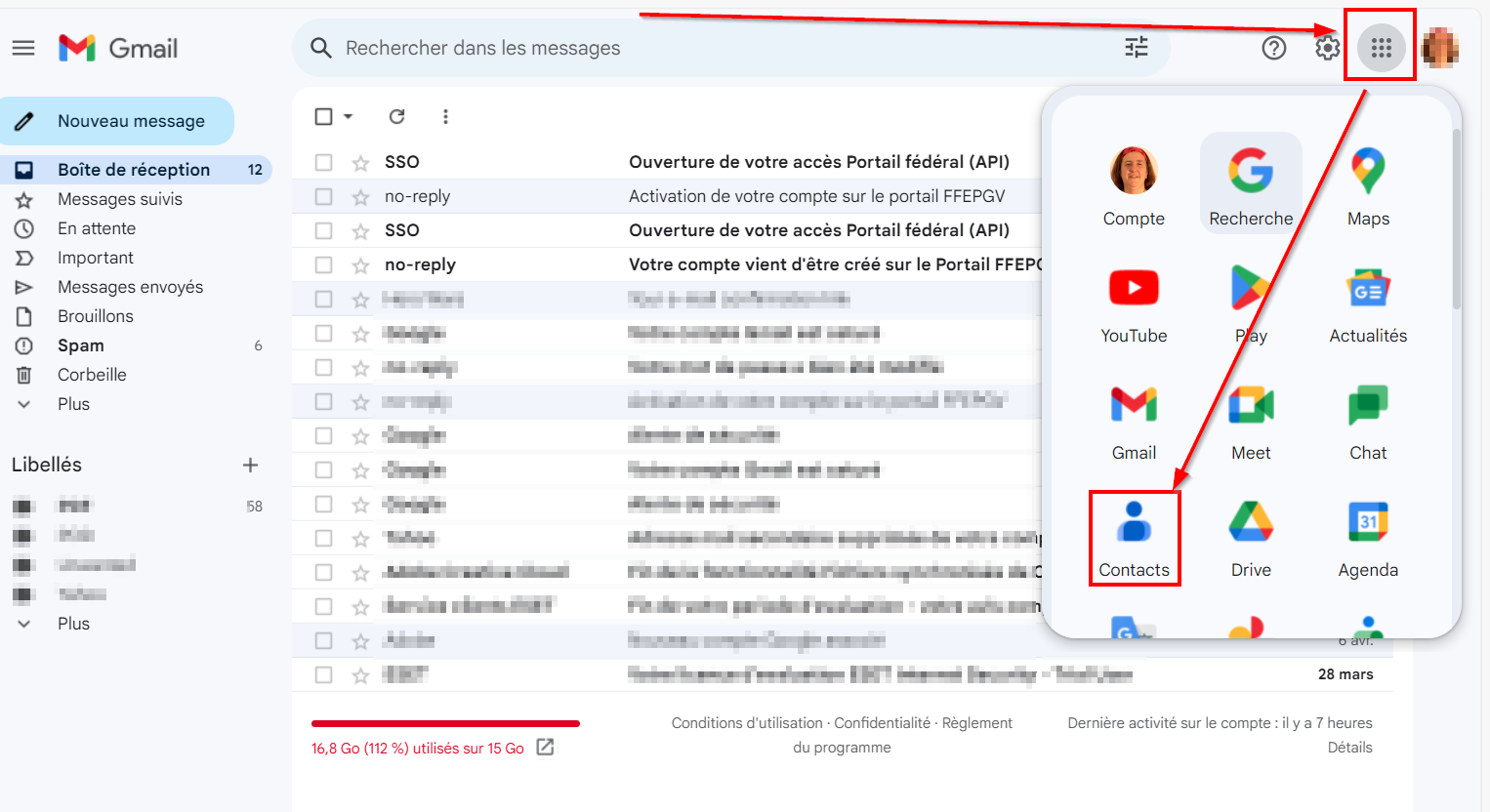Select checkbox of the 28 mars message
1490x812 pixels.
tap(323, 674)
